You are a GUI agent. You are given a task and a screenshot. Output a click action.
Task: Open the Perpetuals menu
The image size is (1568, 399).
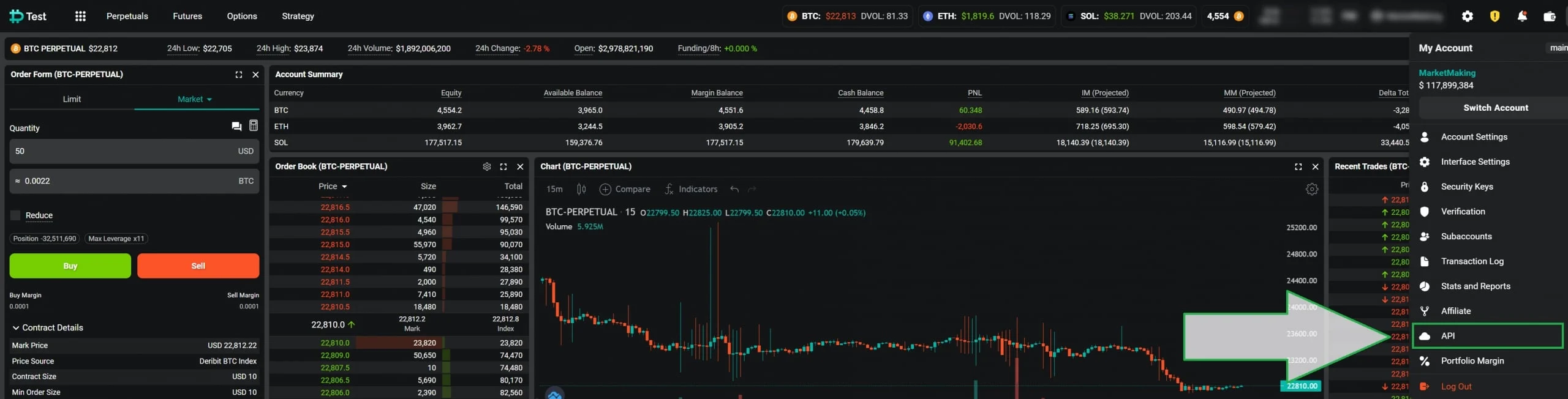(x=127, y=17)
